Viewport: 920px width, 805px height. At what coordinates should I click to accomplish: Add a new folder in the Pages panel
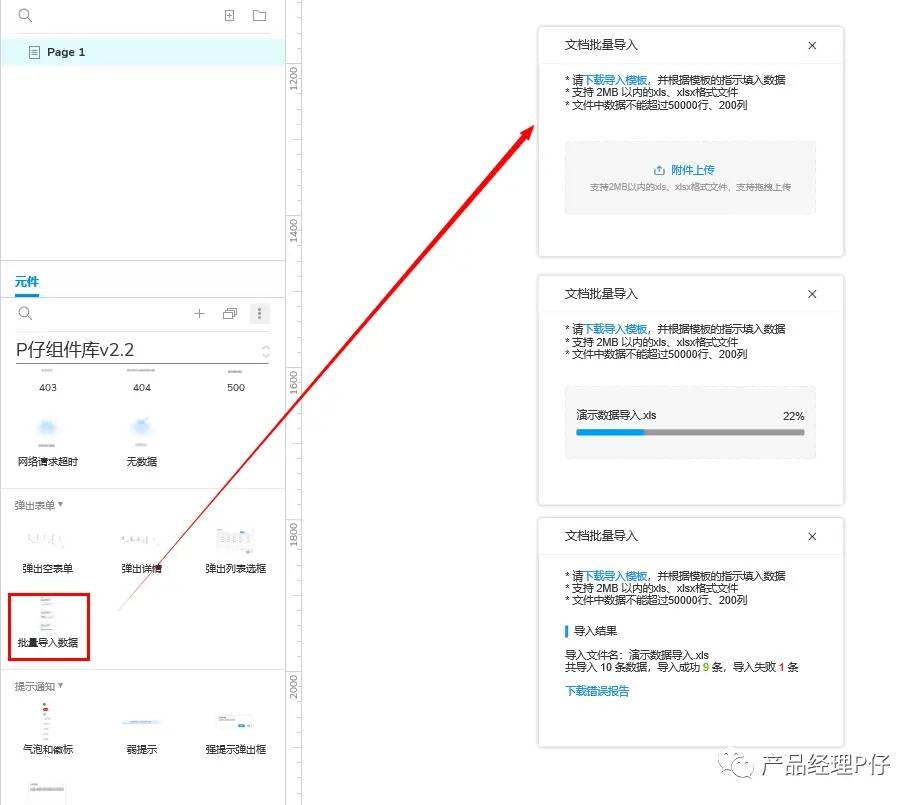click(259, 16)
